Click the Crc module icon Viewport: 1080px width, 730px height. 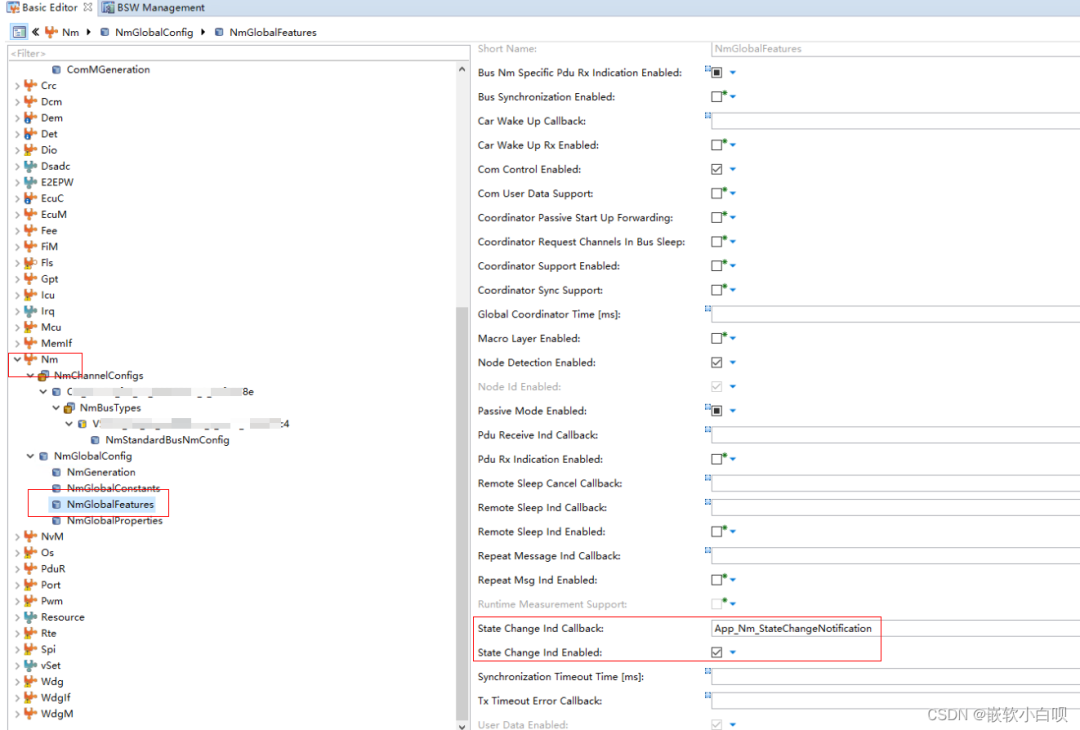[30, 85]
